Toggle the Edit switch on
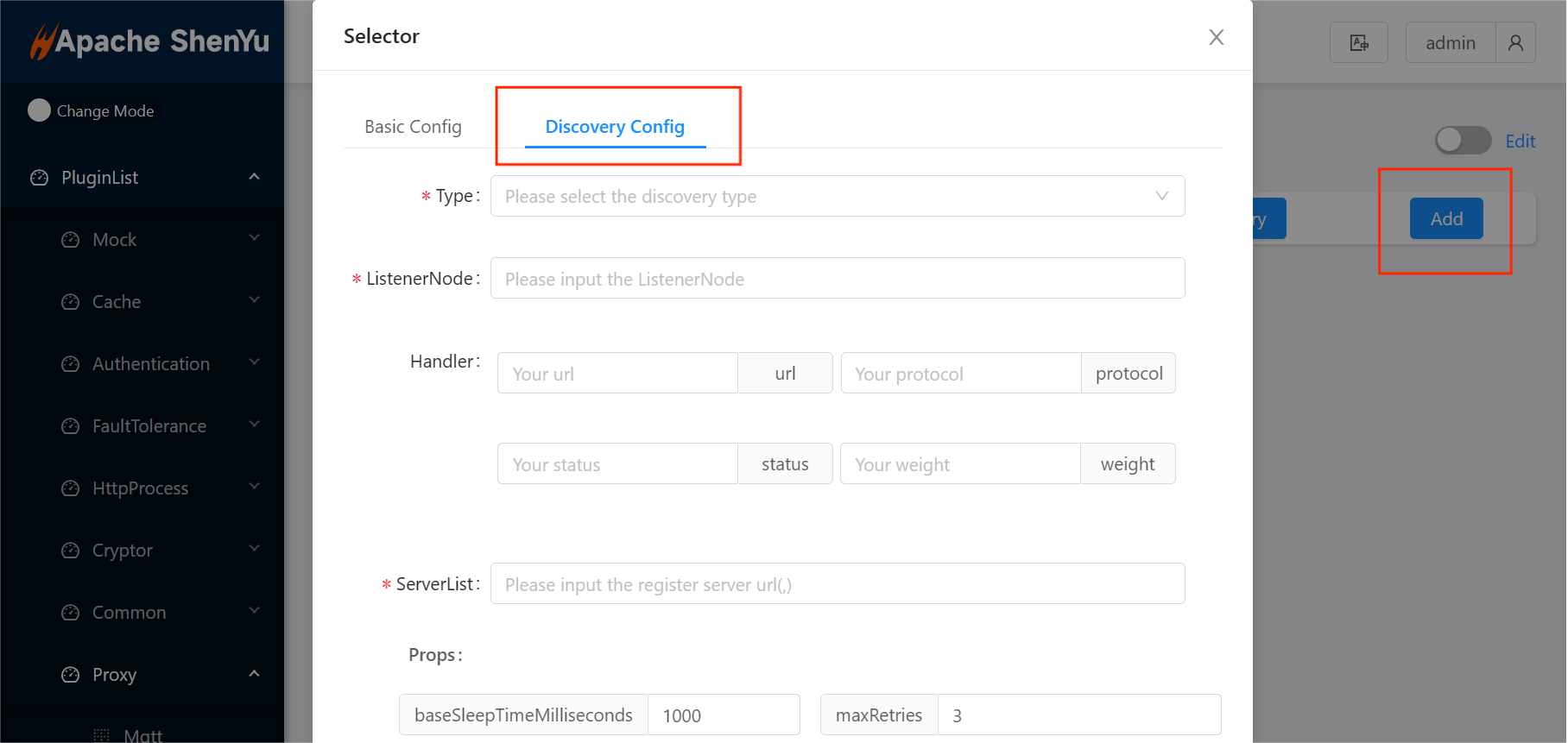This screenshot has height=743, width=1568. [1462, 141]
